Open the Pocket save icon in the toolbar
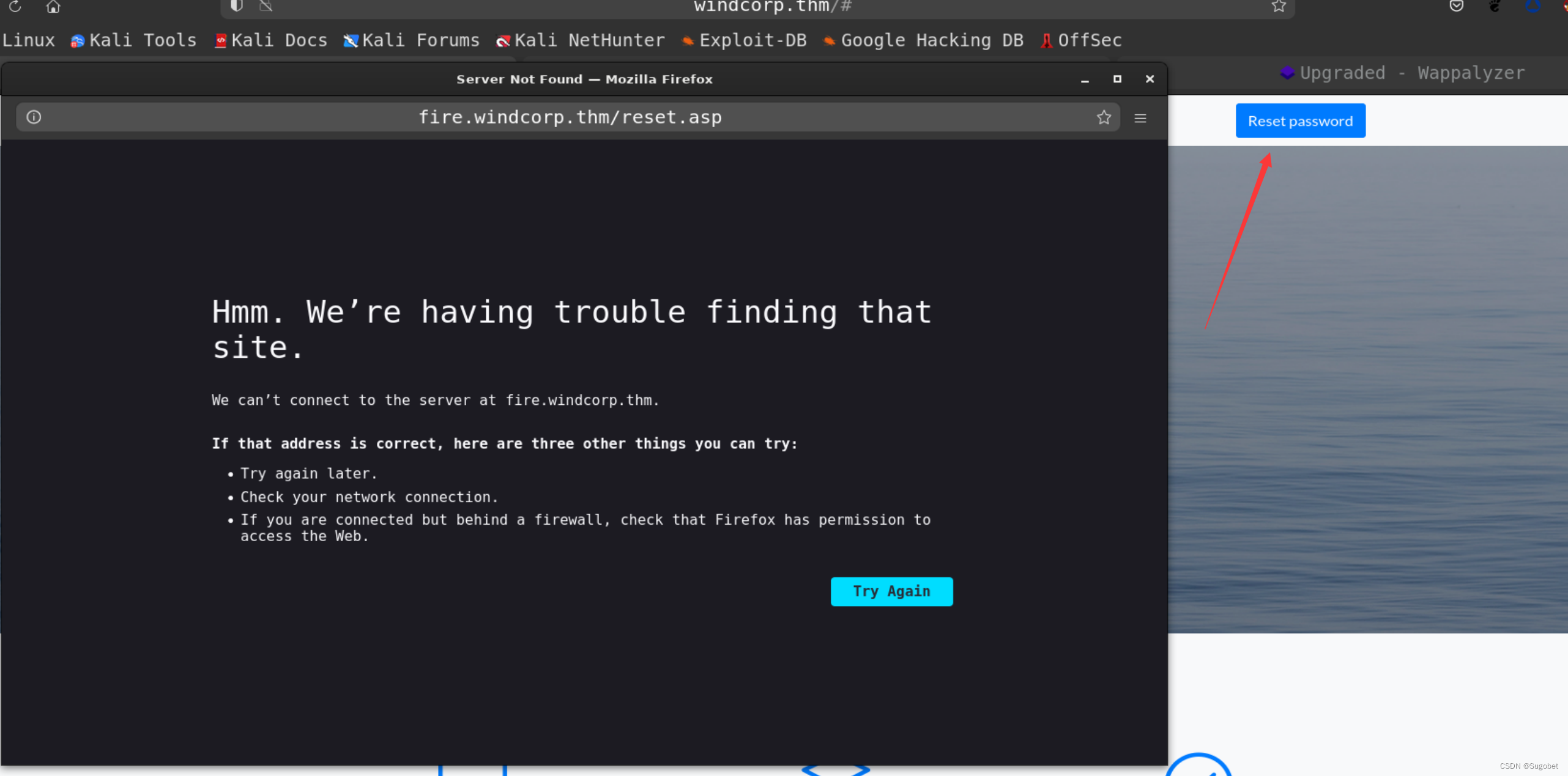Viewport: 1568px width, 776px height. [1457, 6]
